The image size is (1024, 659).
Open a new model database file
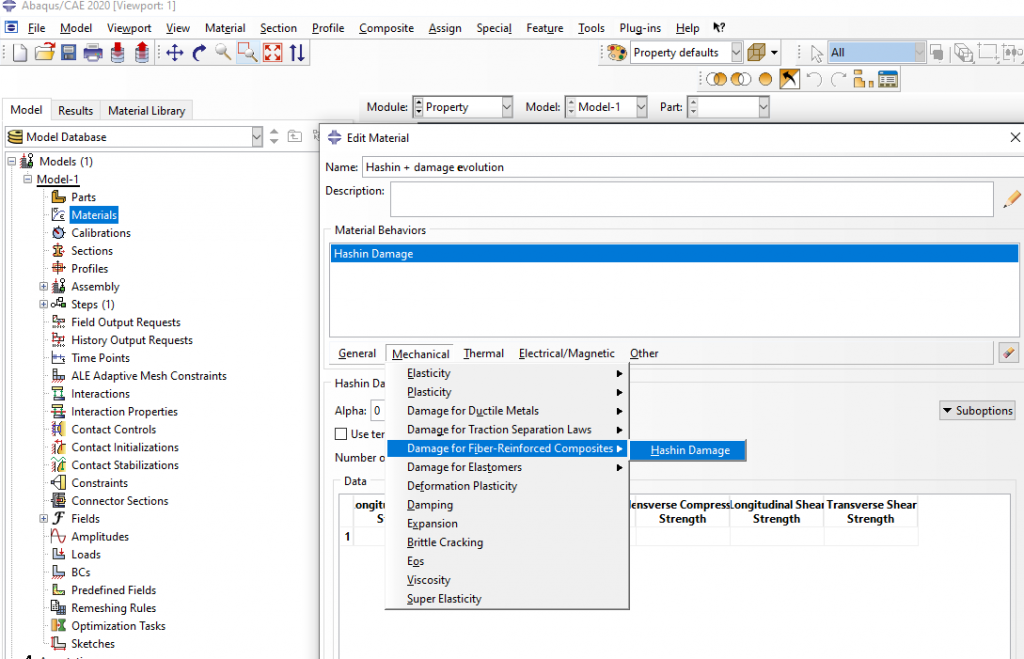pos(21,52)
